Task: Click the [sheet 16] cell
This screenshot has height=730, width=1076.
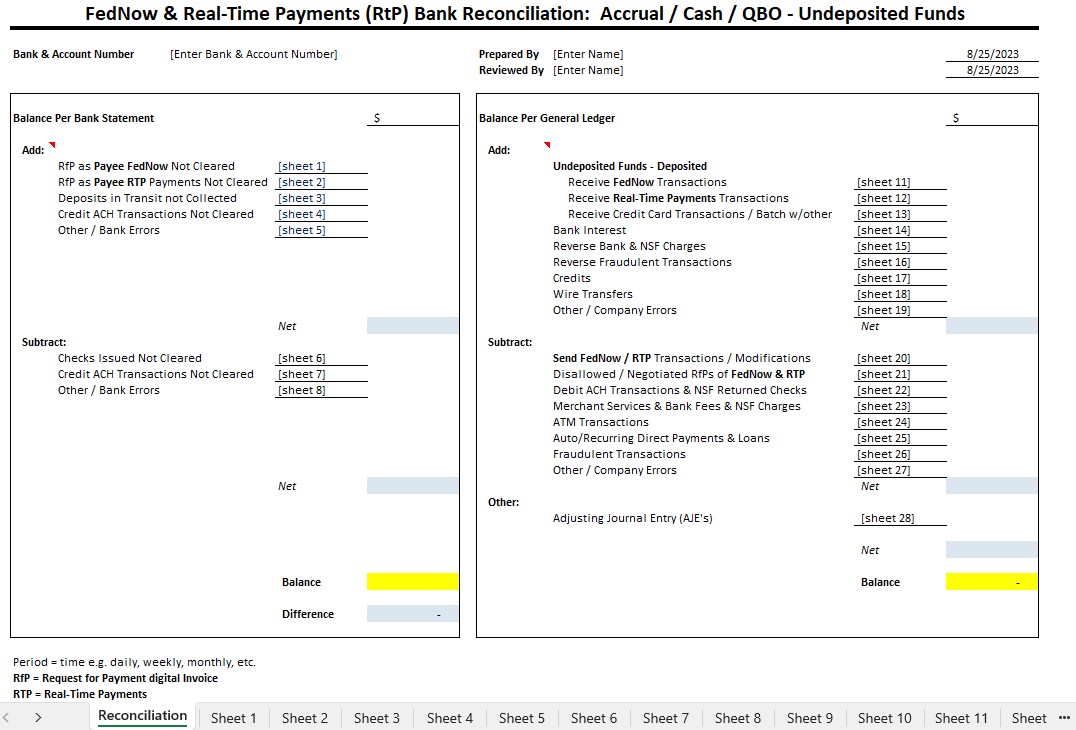Action: 900,262
